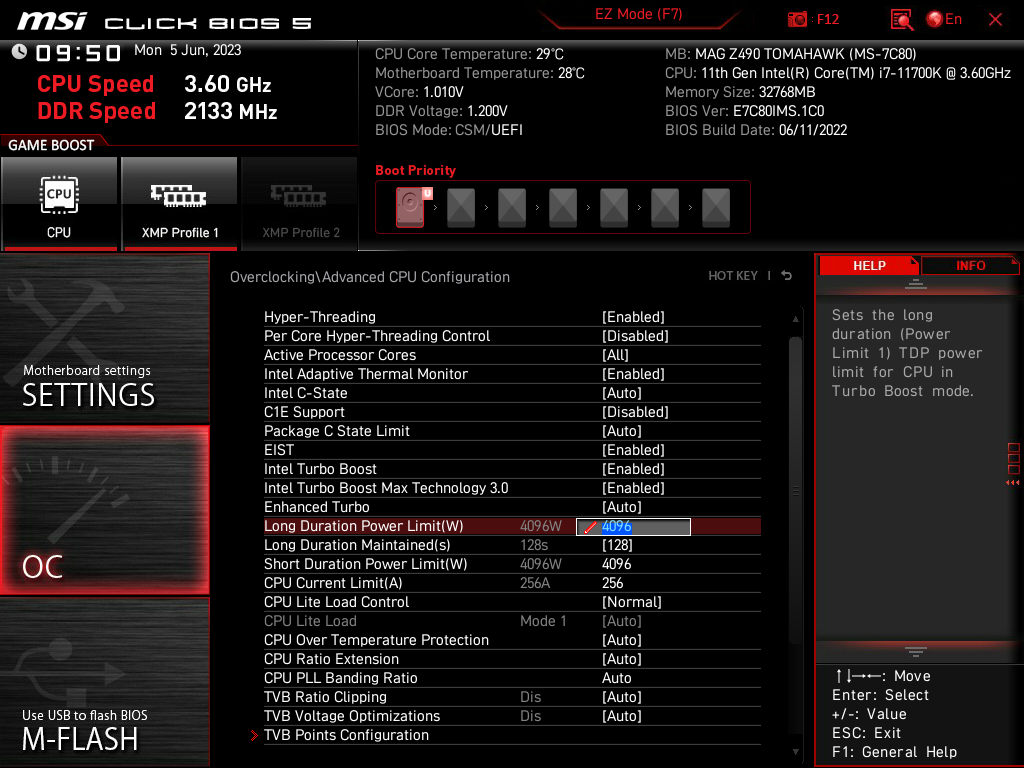This screenshot has height=768, width=1024.
Task: Click the date Mon 5 Jun, 2023
Action: (x=187, y=50)
